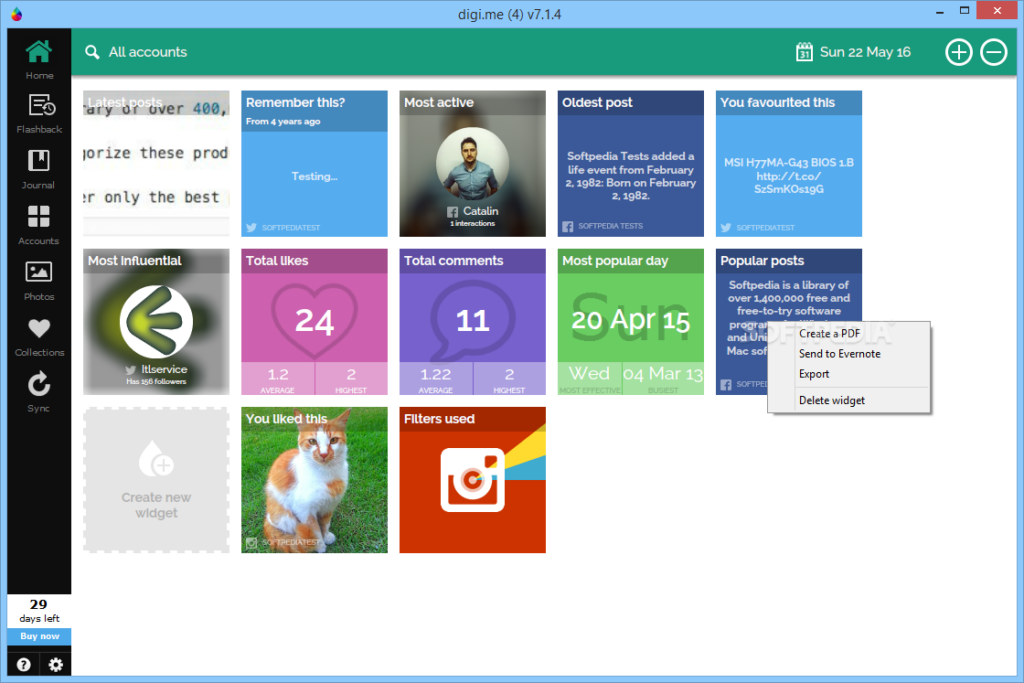Click the Buy now banner
Screen dimensions: 1024x683
pos(38,637)
